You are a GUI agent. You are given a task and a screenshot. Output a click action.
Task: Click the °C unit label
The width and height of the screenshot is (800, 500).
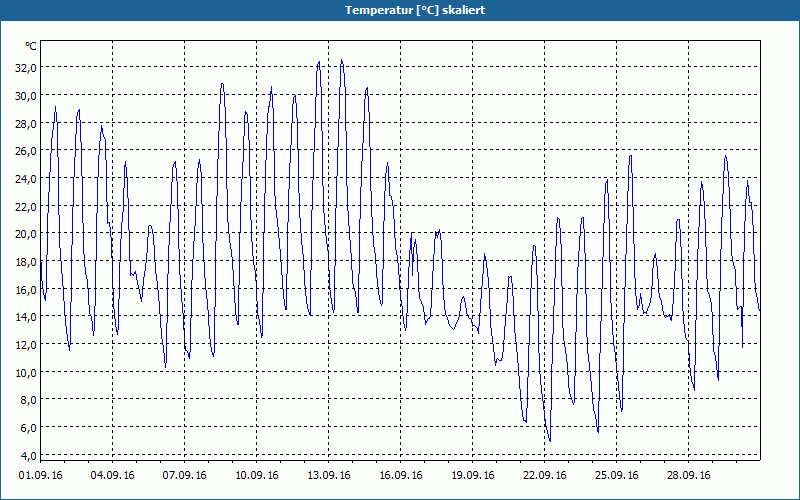(x=31, y=46)
